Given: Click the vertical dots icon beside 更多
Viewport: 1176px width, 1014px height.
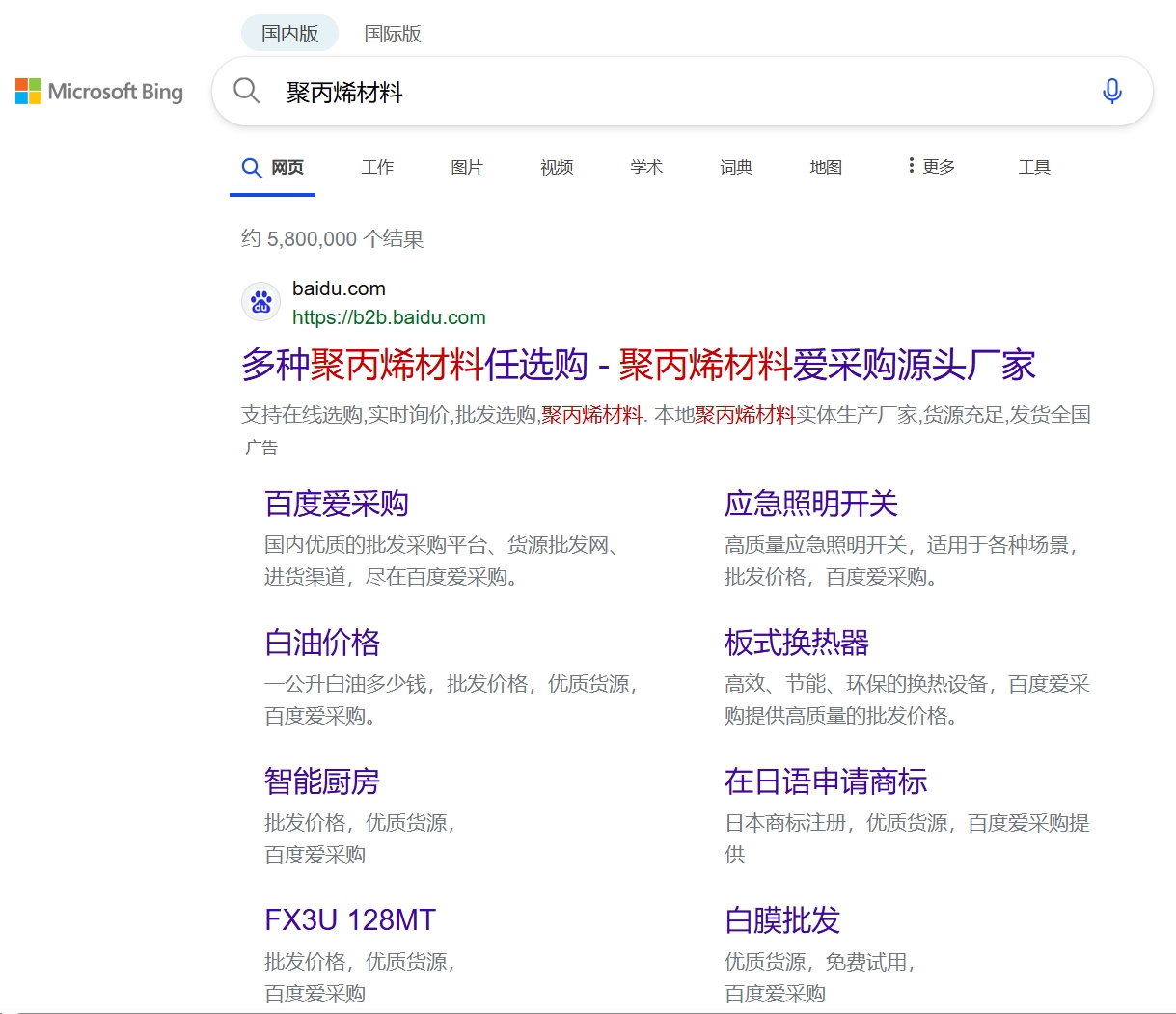Looking at the screenshot, I should 910,165.
